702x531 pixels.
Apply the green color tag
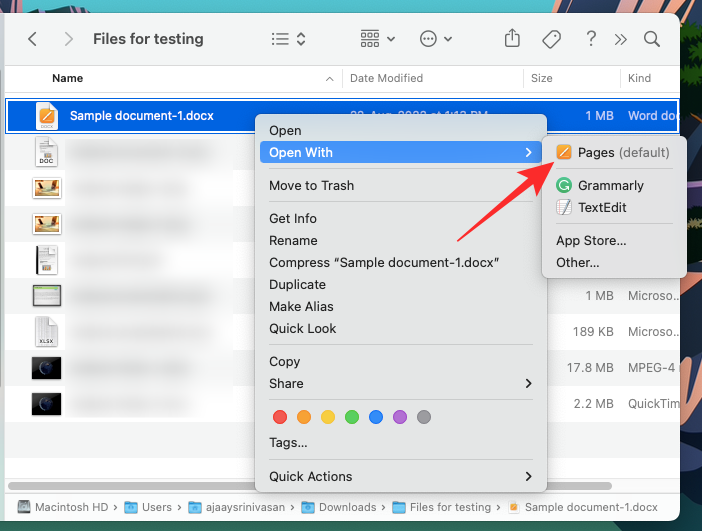(352, 417)
